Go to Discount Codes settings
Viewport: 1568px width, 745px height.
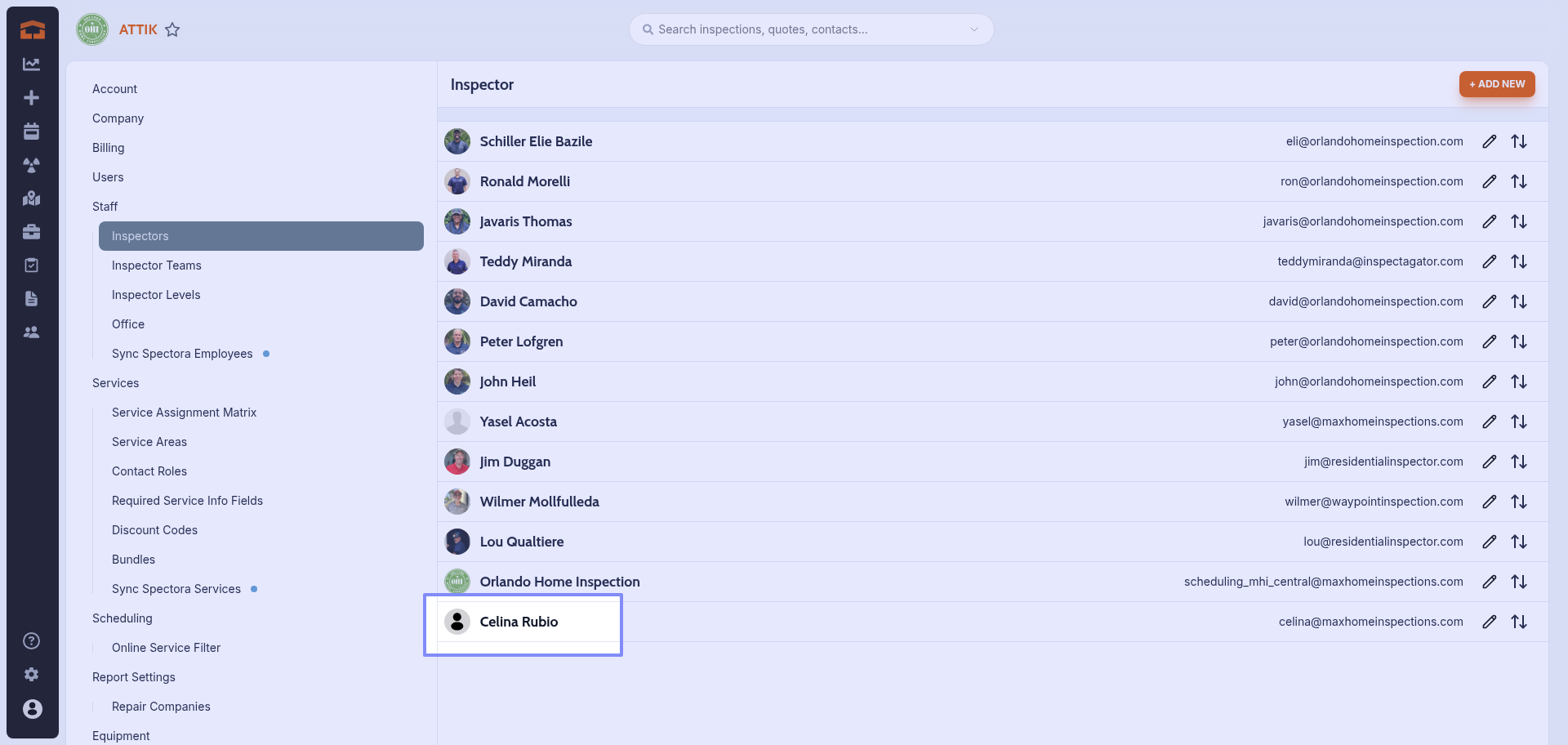154,530
